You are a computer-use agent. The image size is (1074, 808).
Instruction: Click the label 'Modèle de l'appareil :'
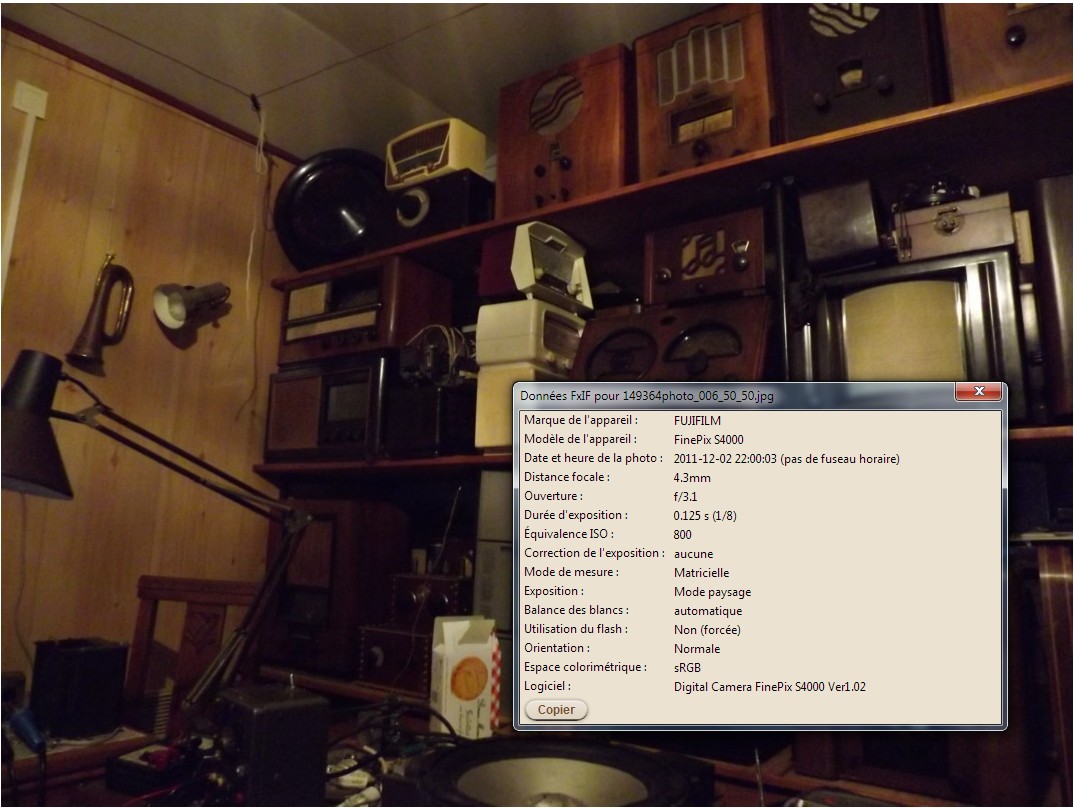pos(580,439)
